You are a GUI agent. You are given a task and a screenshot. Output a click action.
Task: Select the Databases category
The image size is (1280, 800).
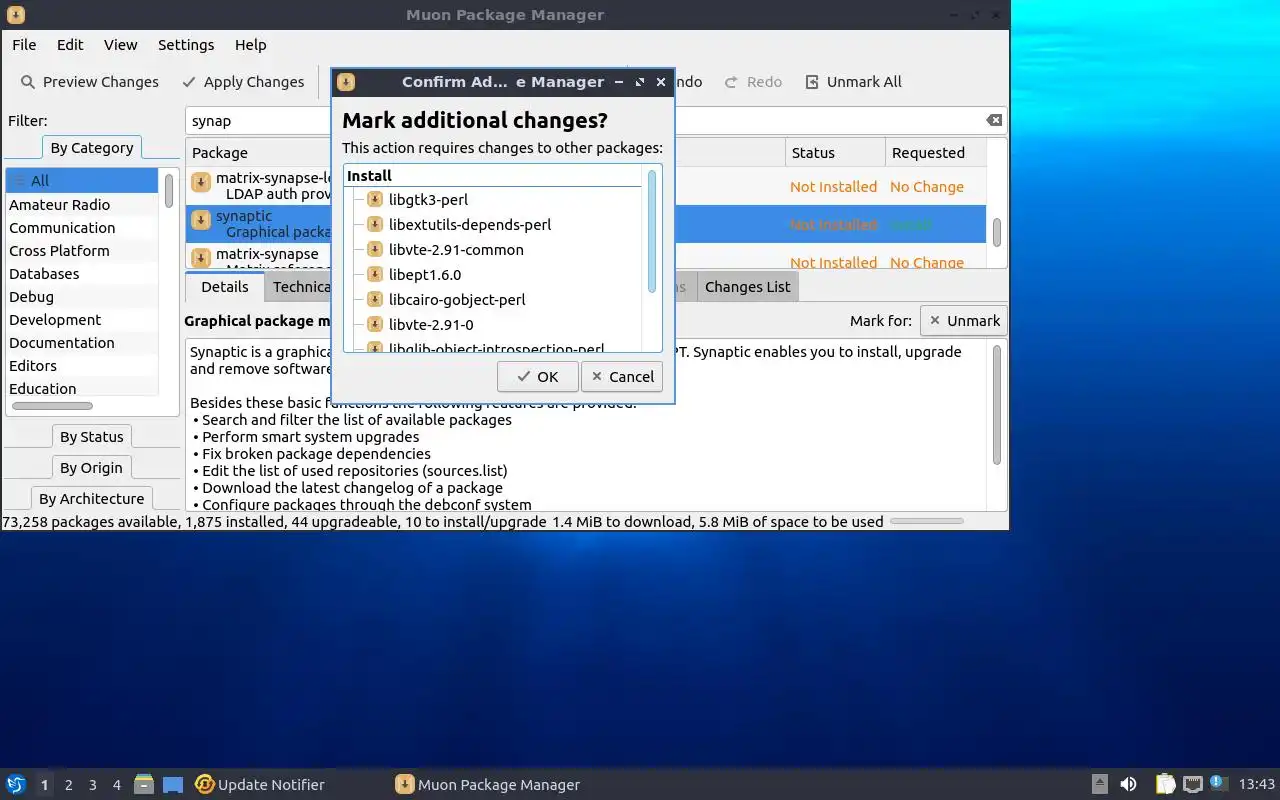click(81, 273)
